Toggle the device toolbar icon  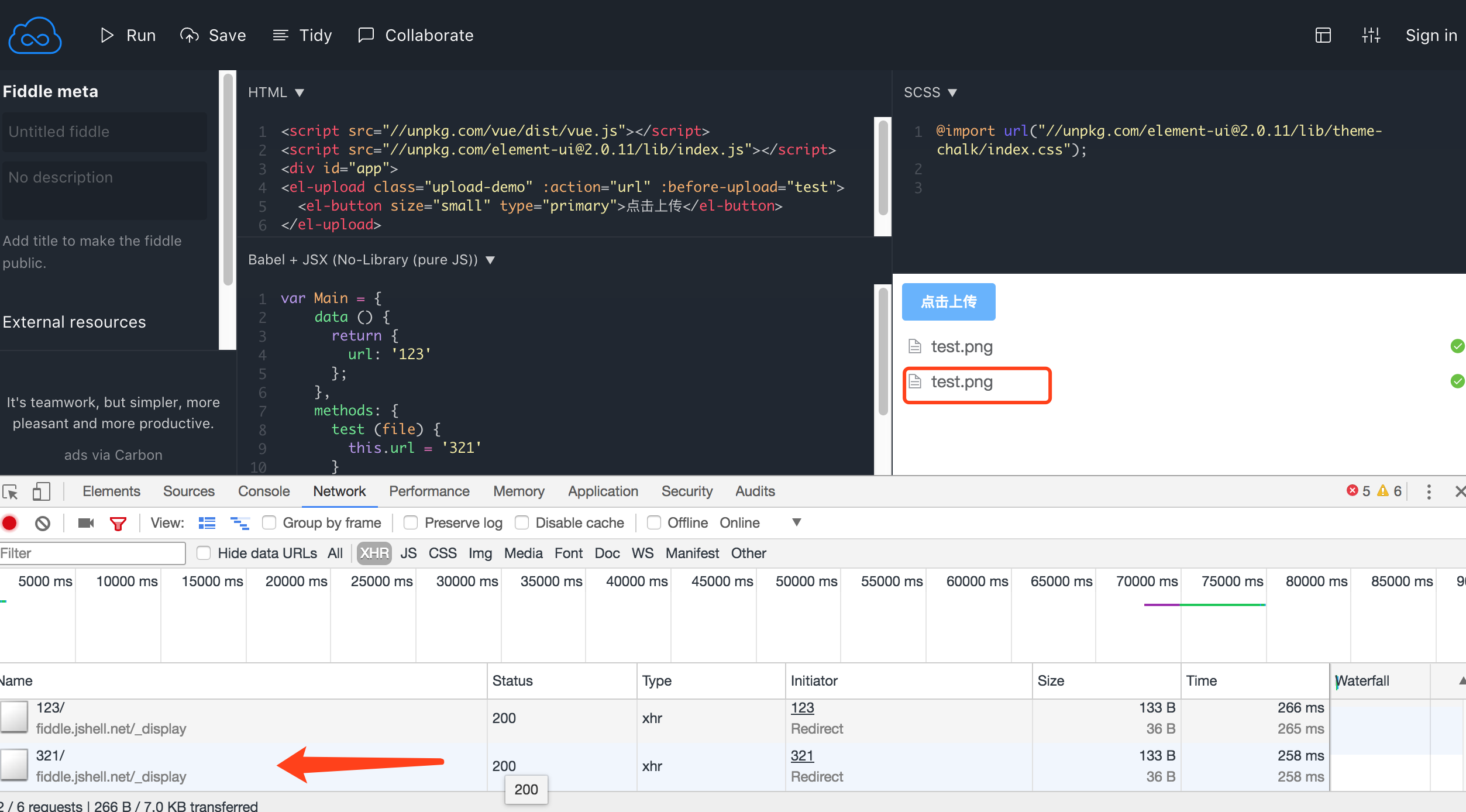click(41, 491)
